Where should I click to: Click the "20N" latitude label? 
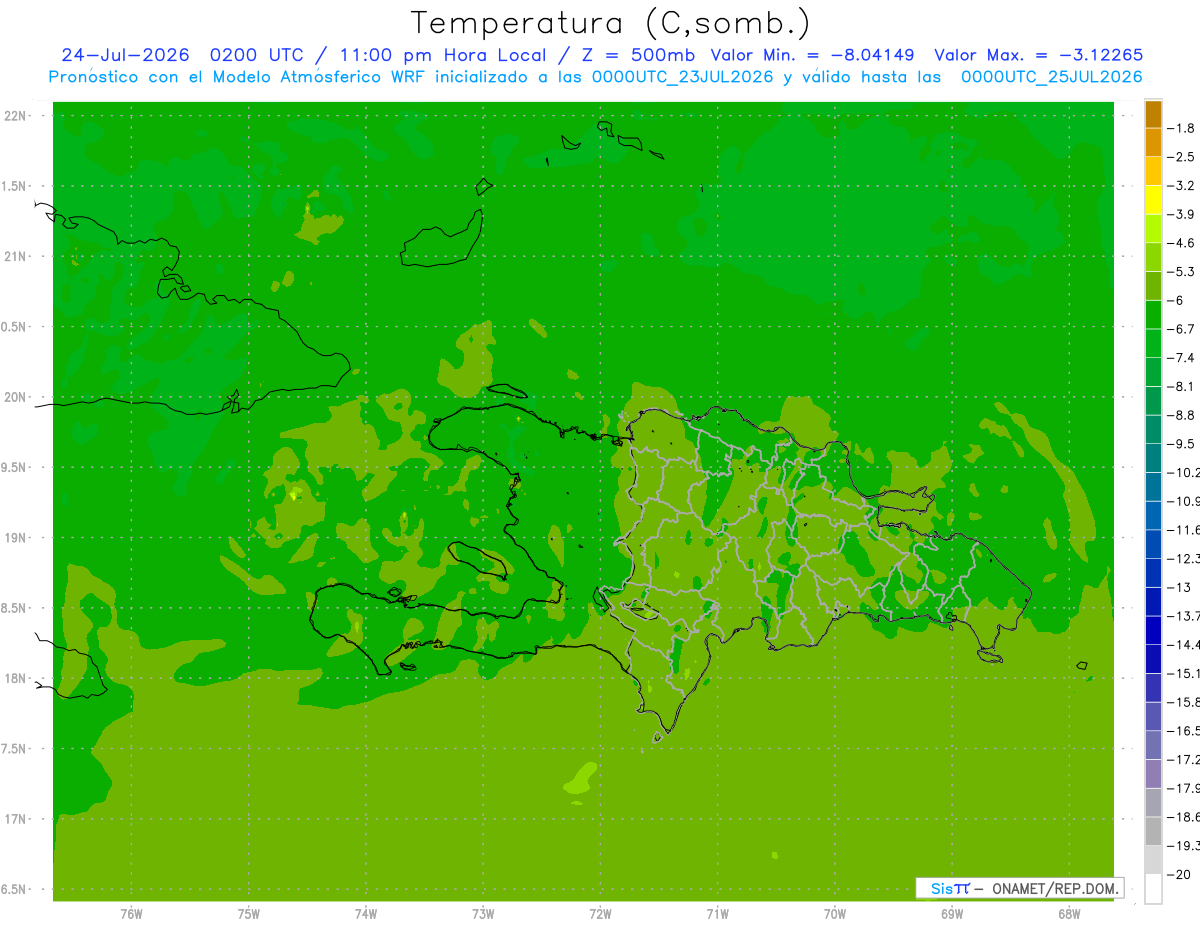point(15,397)
